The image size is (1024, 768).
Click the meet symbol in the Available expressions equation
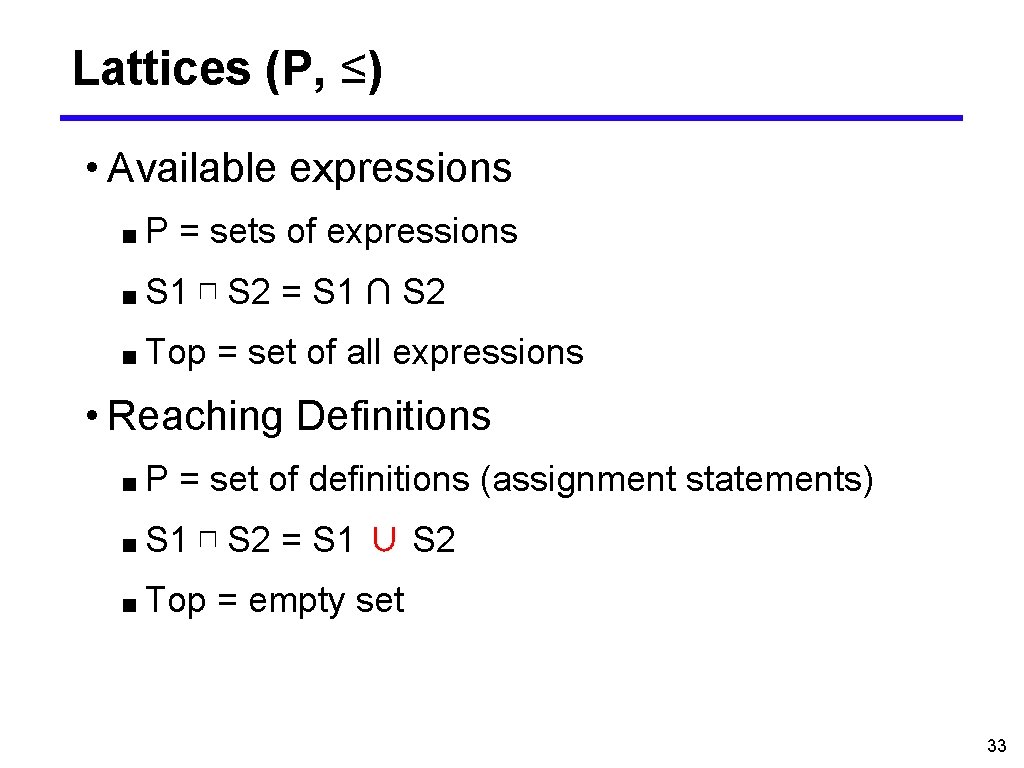(x=207, y=293)
